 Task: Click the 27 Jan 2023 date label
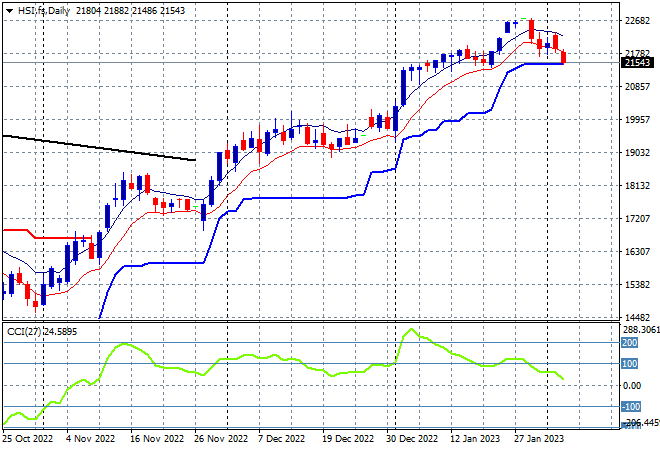[x=539, y=438]
